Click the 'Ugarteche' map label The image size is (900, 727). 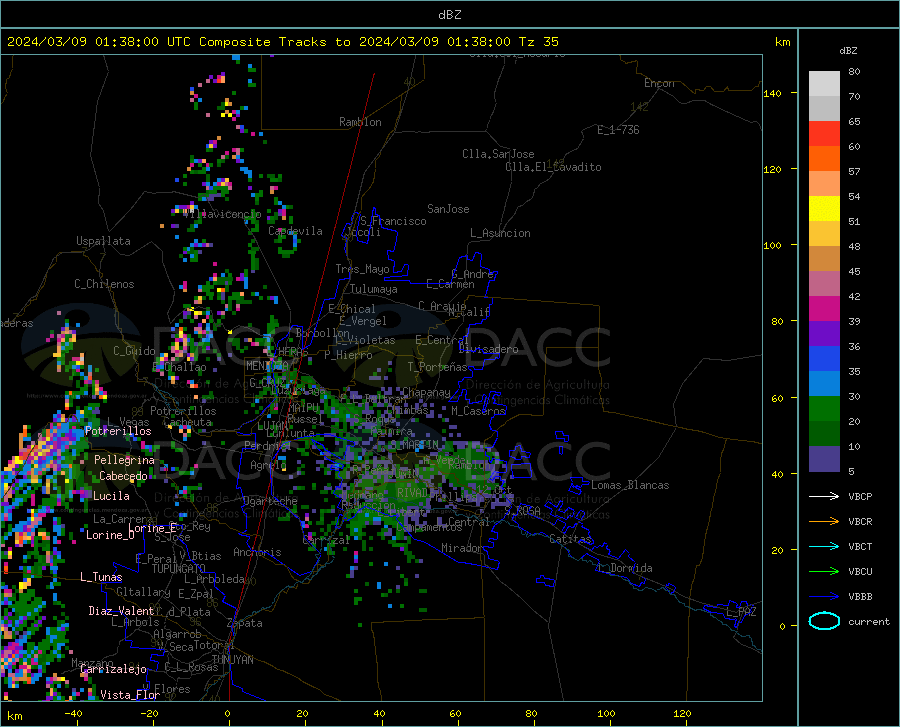[270, 501]
